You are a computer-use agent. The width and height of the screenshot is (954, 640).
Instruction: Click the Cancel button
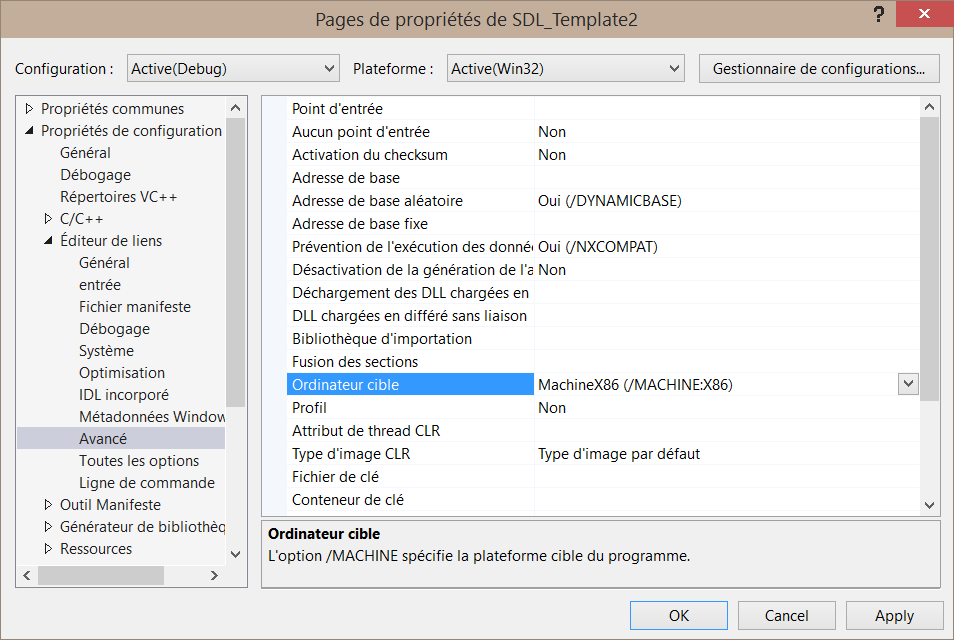click(x=786, y=615)
